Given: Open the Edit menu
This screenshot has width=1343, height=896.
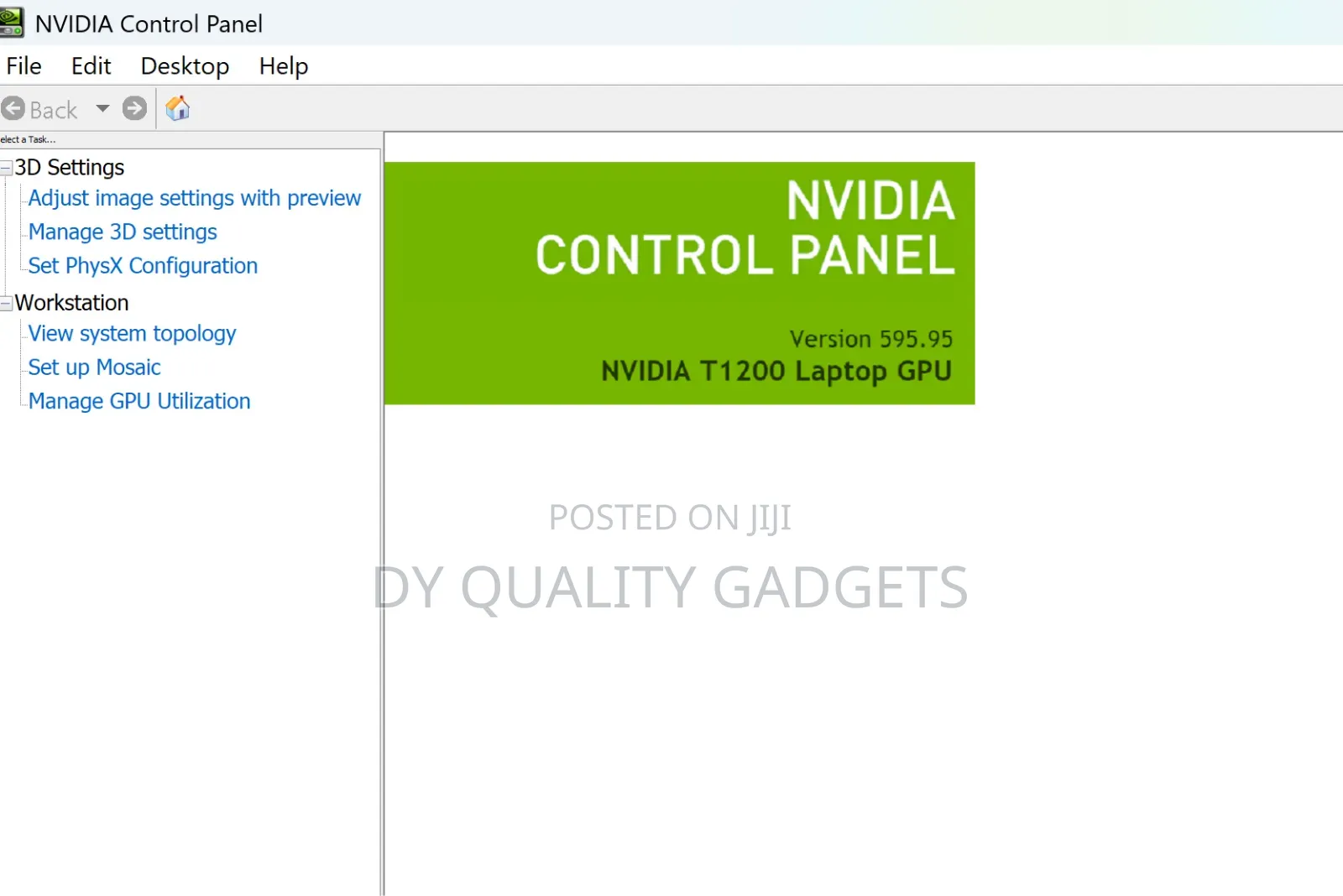Looking at the screenshot, I should click(x=91, y=65).
